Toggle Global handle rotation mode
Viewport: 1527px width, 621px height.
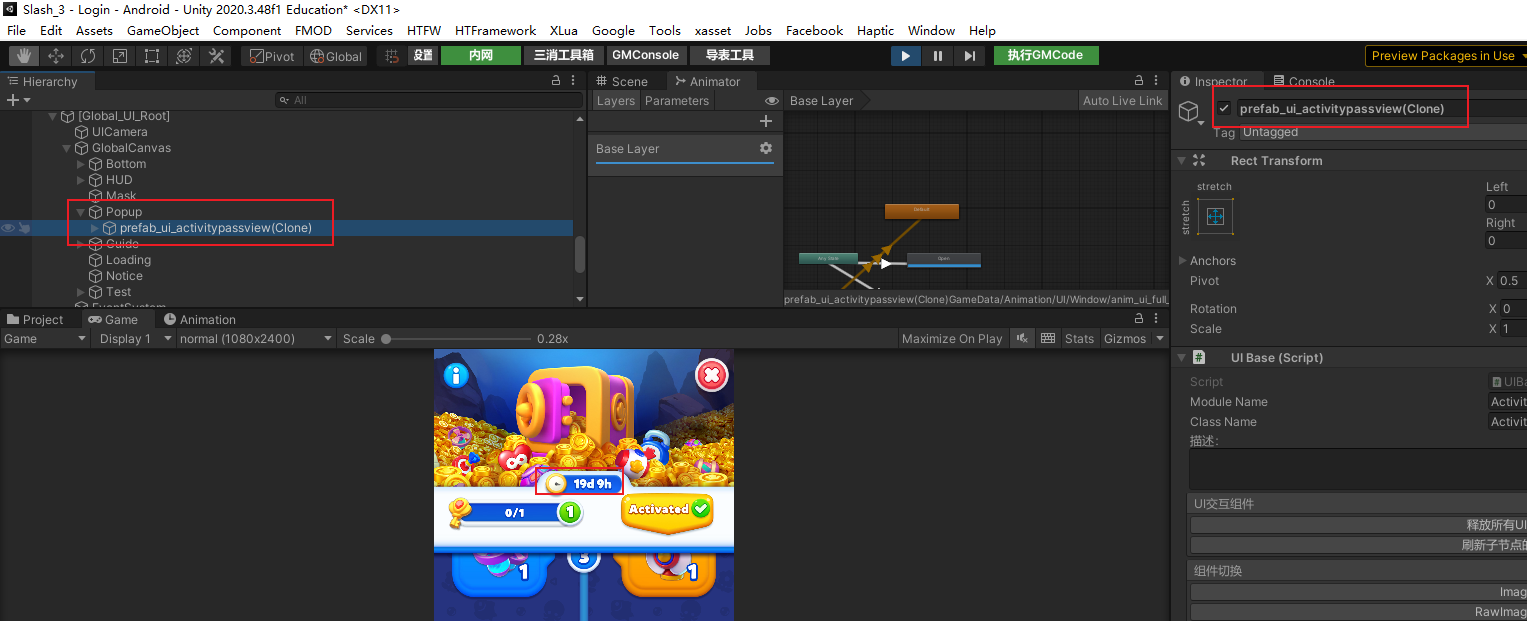click(336, 56)
